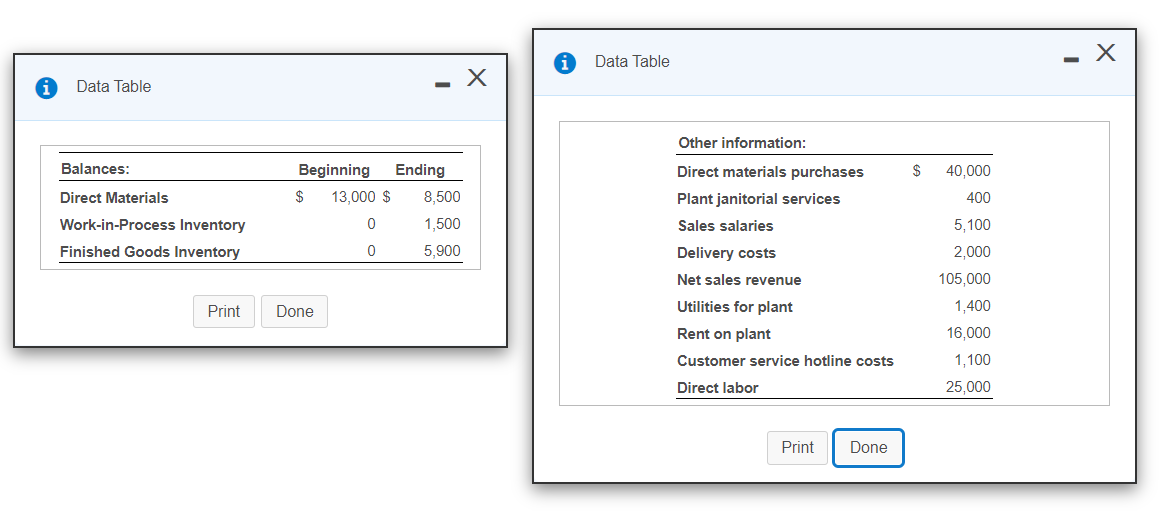Click the 'Utilities for plant' label
The height and width of the screenshot is (513, 1165).
[735, 307]
